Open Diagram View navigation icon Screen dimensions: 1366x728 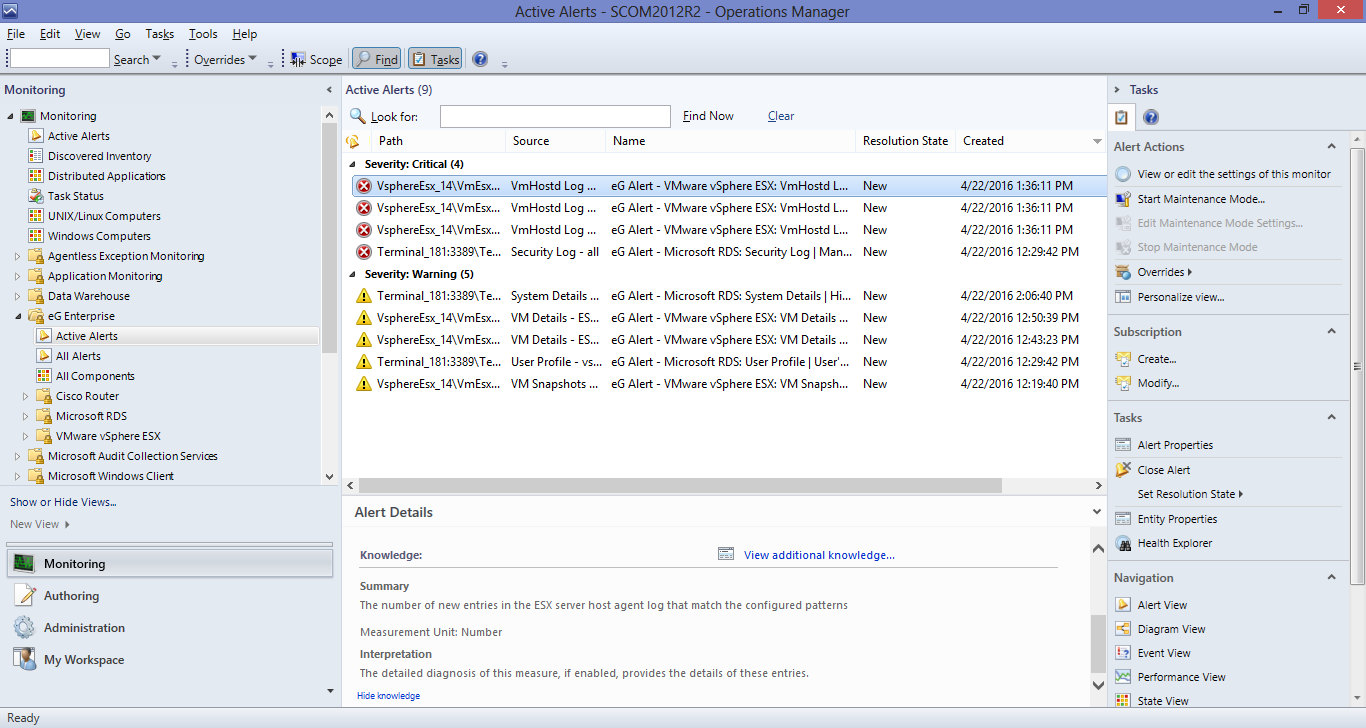tap(1123, 629)
